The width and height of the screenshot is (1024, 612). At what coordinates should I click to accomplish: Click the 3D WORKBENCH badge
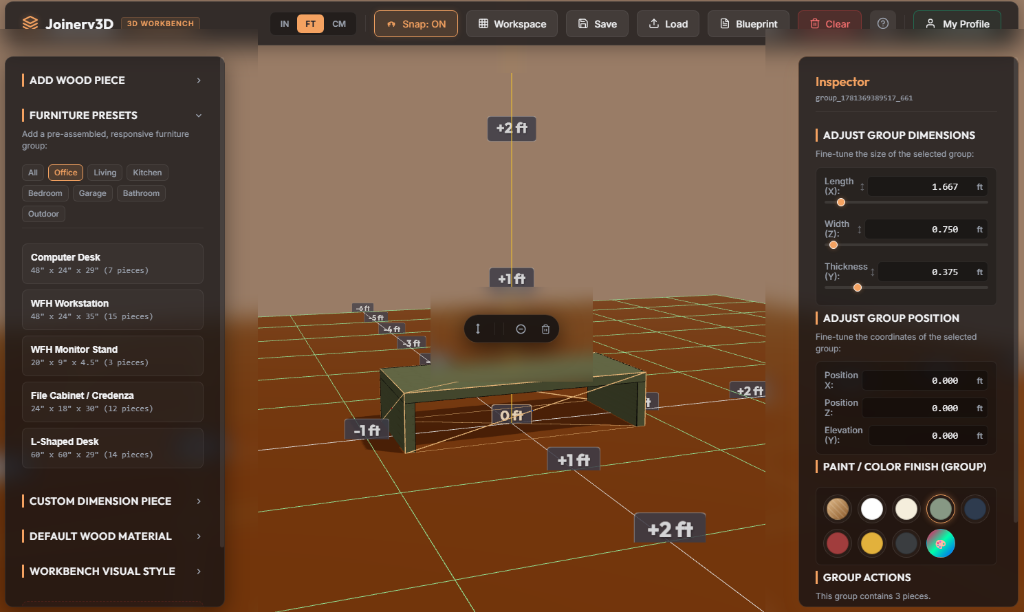[x=160, y=24]
